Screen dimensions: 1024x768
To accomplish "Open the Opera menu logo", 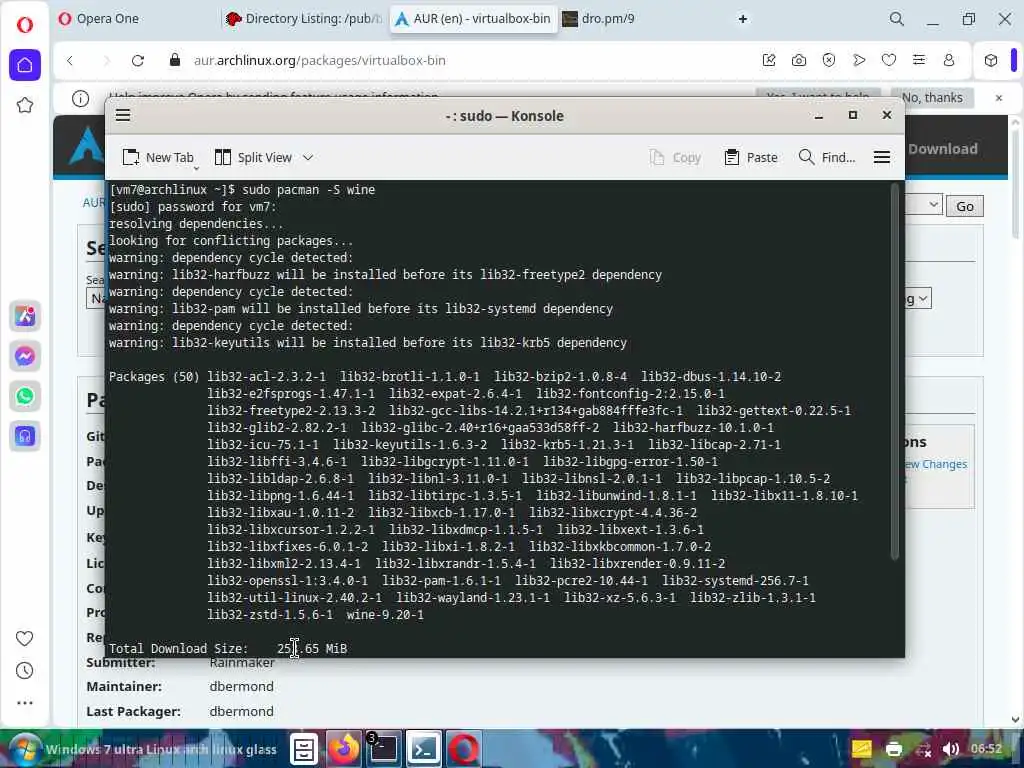I will point(25,25).
